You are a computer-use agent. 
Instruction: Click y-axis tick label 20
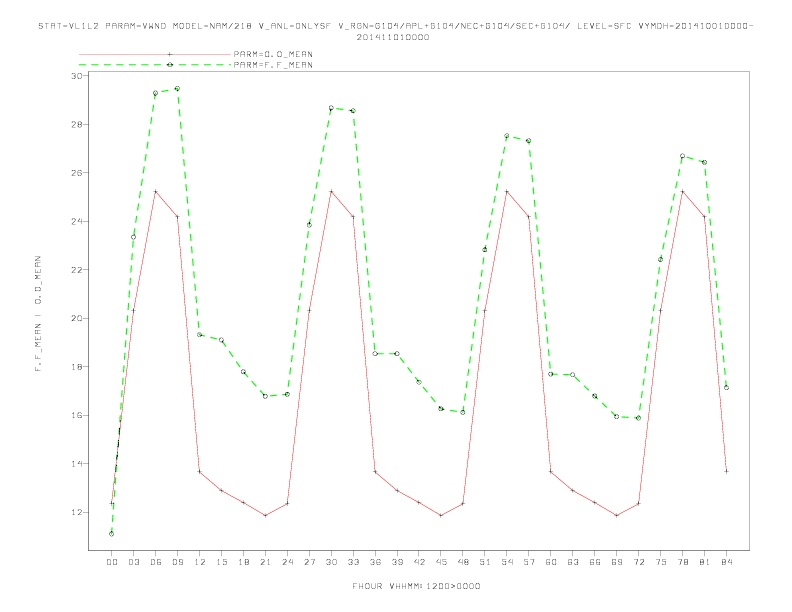click(76, 318)
